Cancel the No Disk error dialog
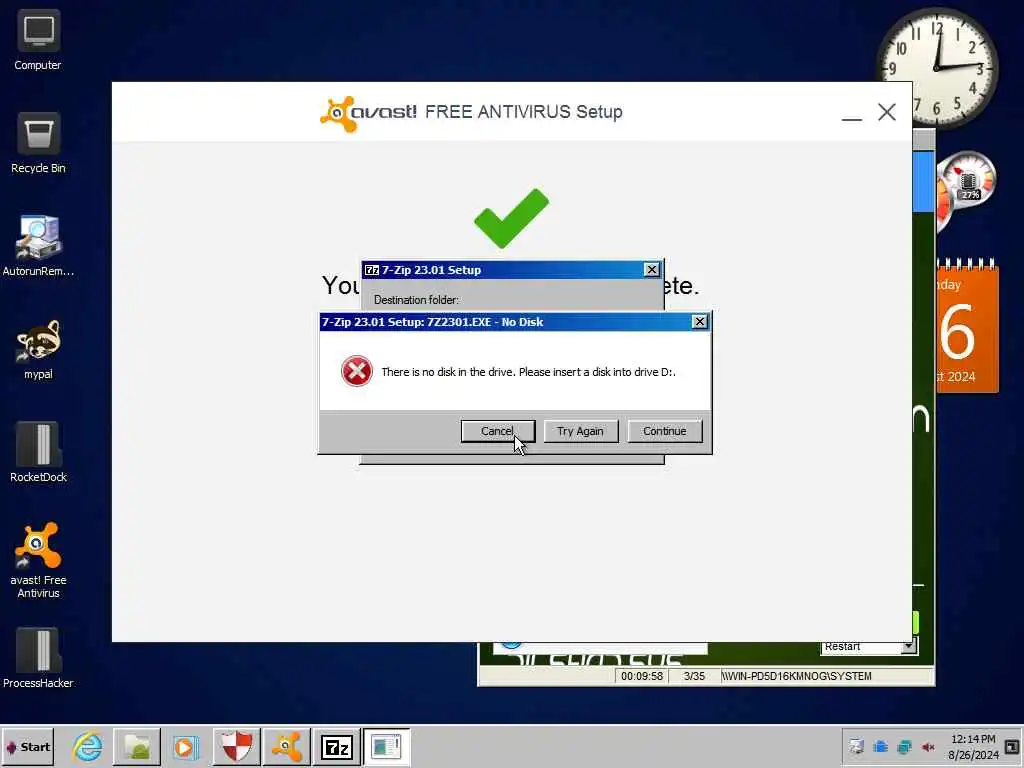This screenshot has width=1024, height=768. [x=498, y=431]
